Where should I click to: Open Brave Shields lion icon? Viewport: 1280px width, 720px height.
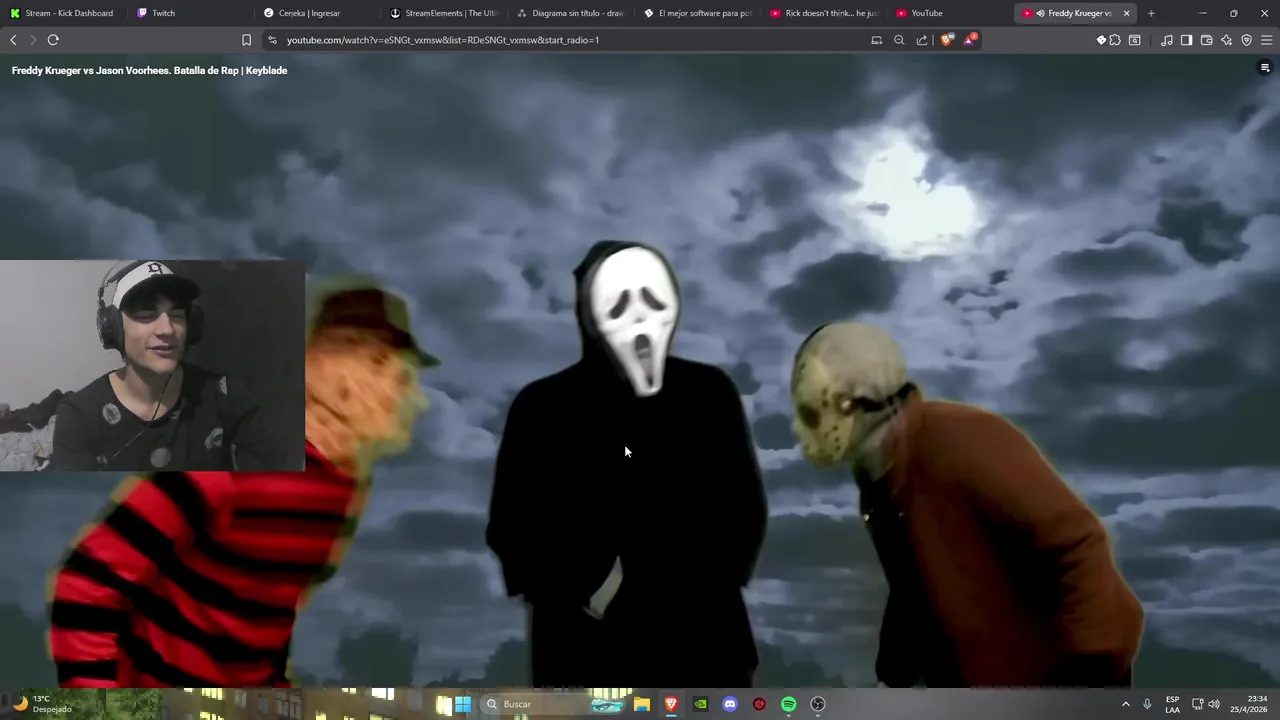click(x=947, y=40)
